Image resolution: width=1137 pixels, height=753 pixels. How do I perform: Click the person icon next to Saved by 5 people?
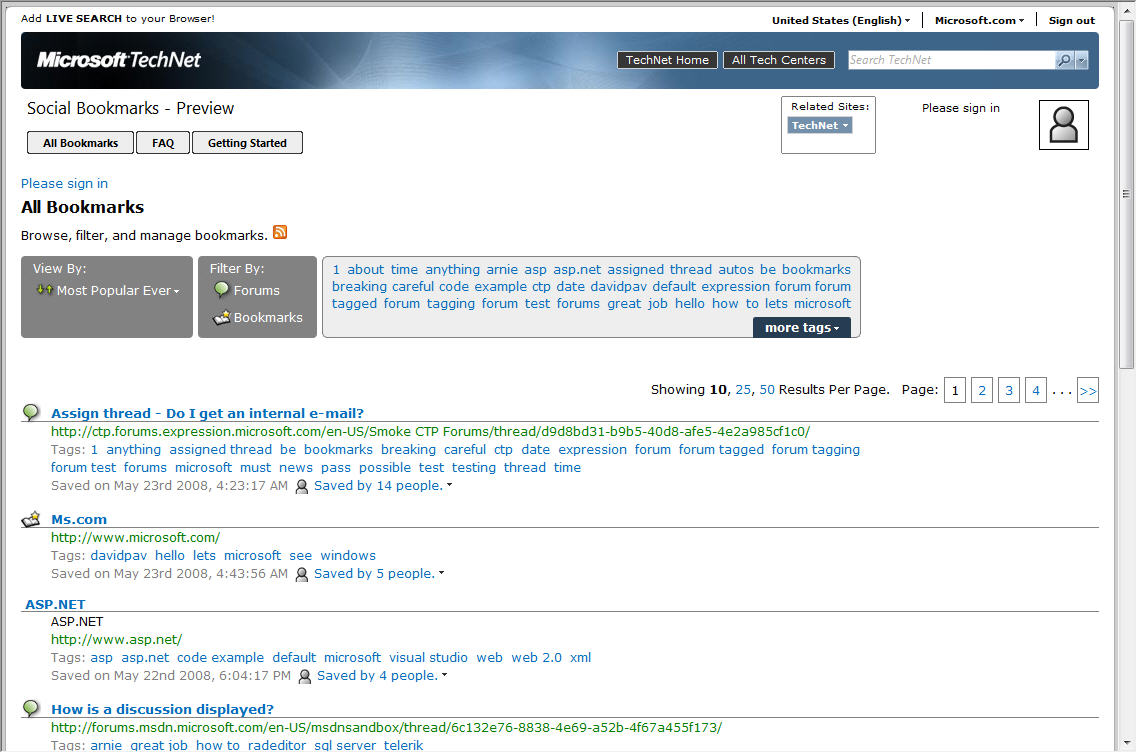point(302,574)
